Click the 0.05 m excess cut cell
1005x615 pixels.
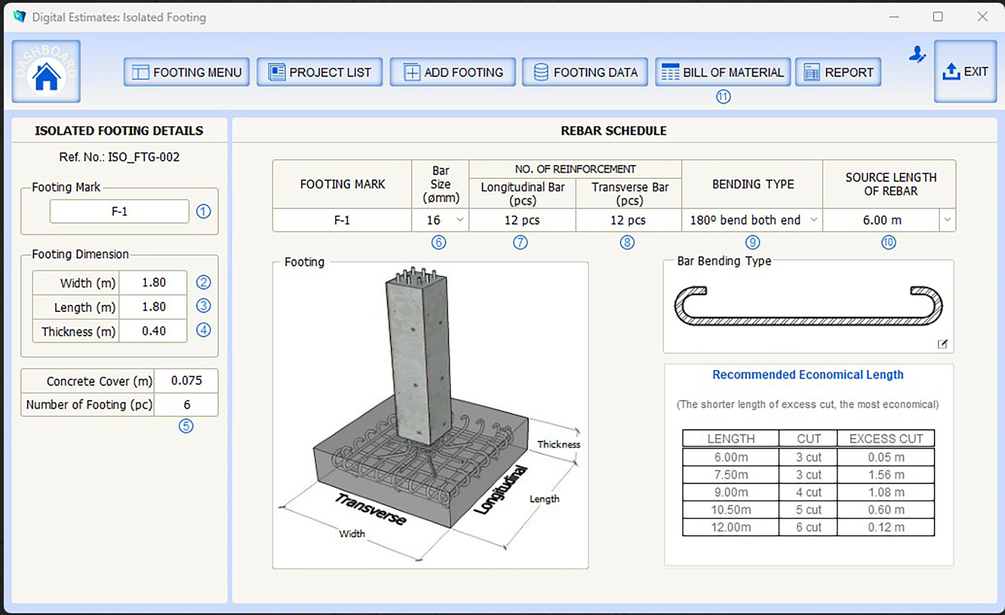tap(886, 457)
